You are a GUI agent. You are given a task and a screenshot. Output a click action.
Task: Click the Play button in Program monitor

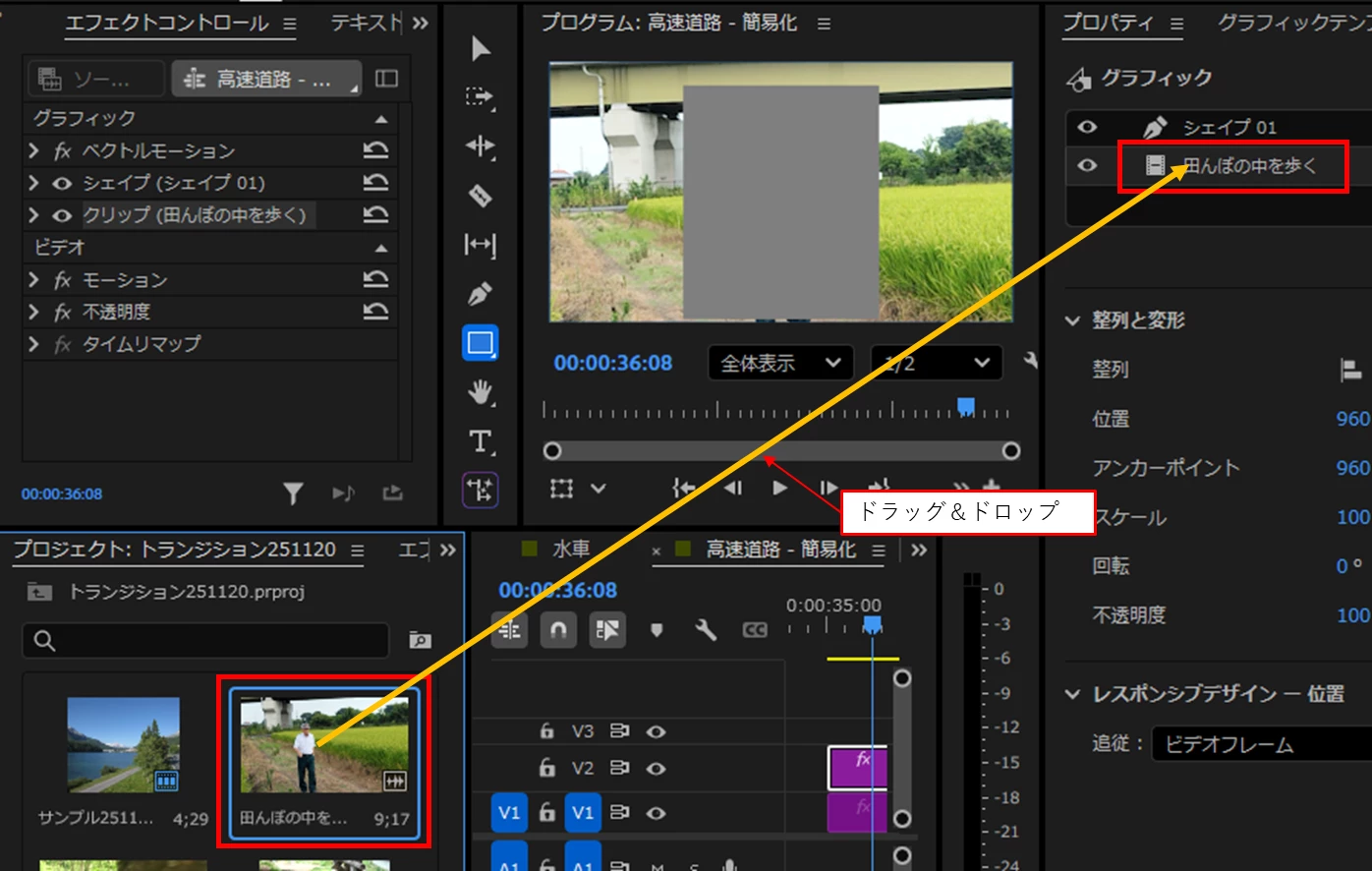click(779, 488)
